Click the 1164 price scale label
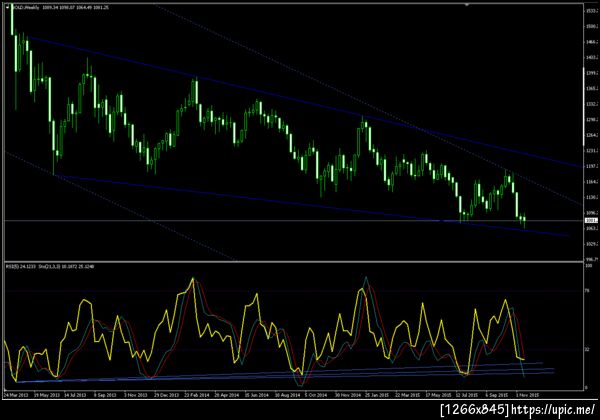The image size is (600, 420). tap(592, 182)
